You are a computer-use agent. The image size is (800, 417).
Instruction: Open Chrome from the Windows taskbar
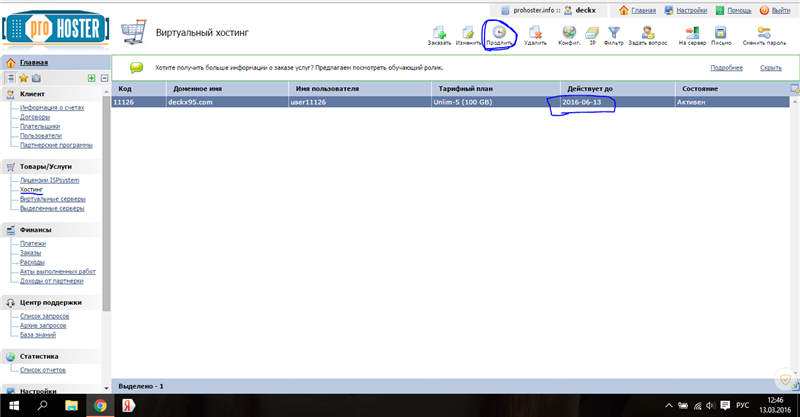click(100, 405)
